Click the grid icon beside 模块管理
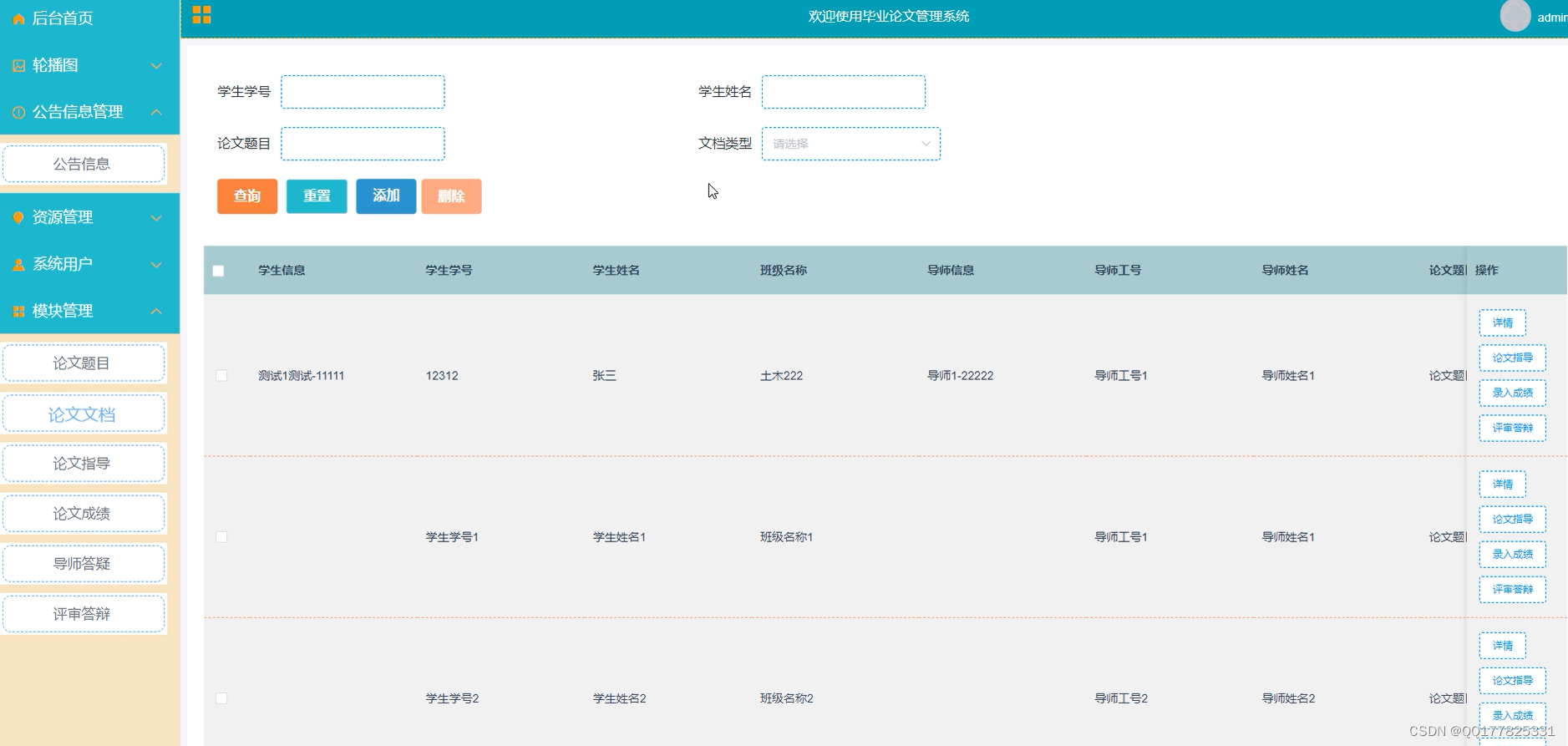The image size is (1568, 746). click(x=18, y=311)
